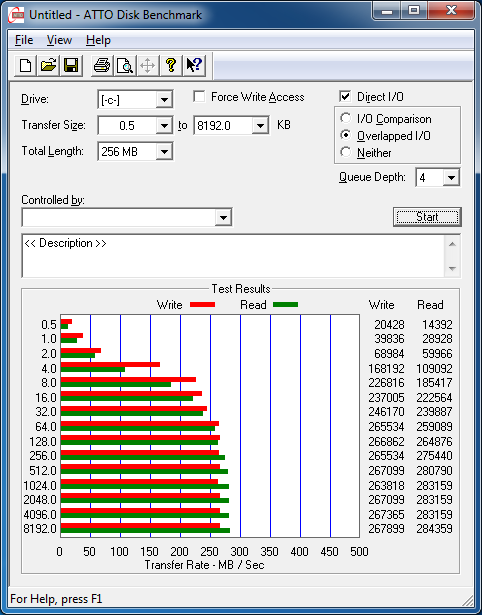Enable the Force Write Access checkbox

[199, 96]
